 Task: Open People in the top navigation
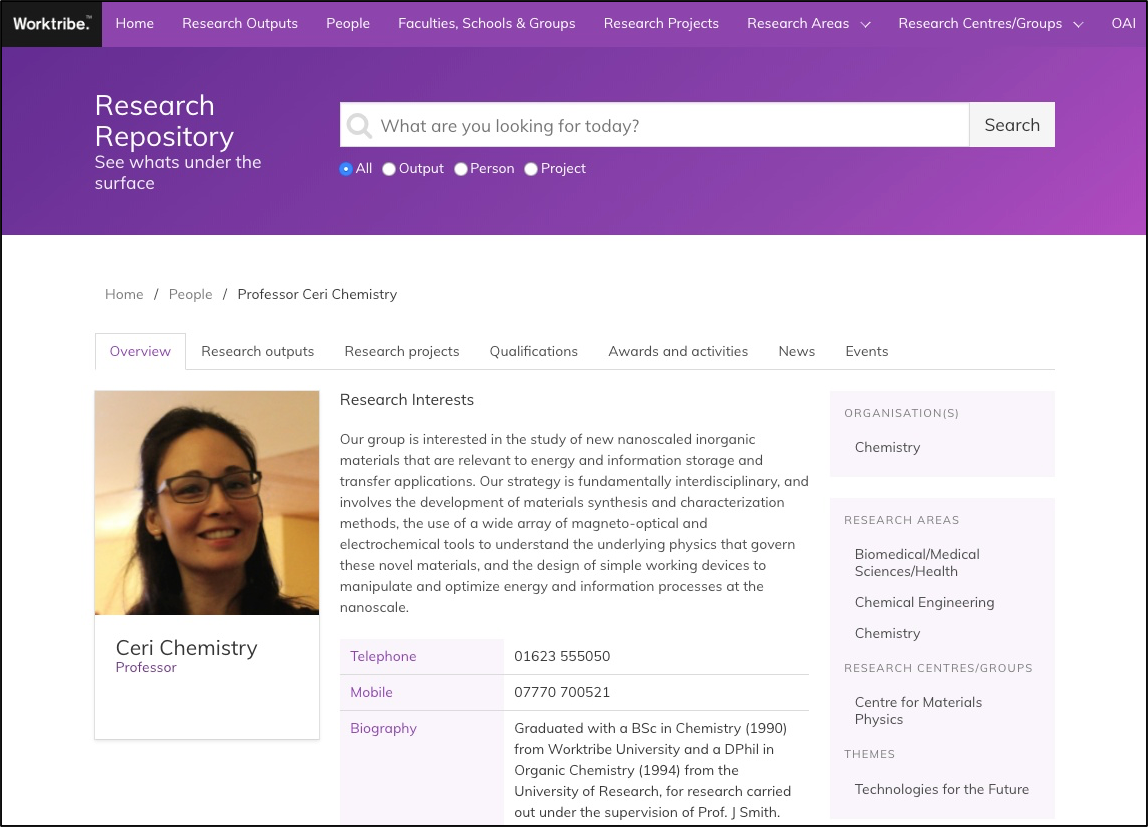[x=348, y=23]
